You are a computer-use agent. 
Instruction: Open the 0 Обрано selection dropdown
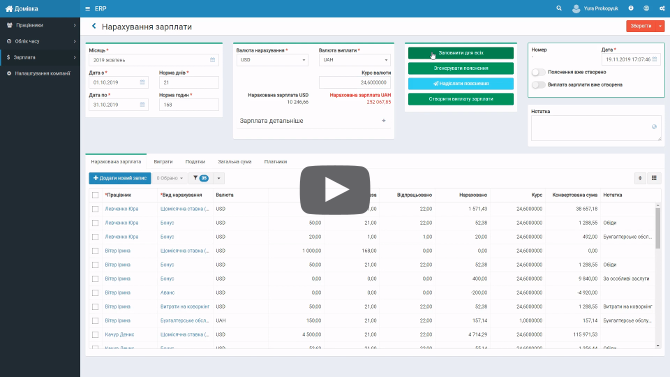170,178
